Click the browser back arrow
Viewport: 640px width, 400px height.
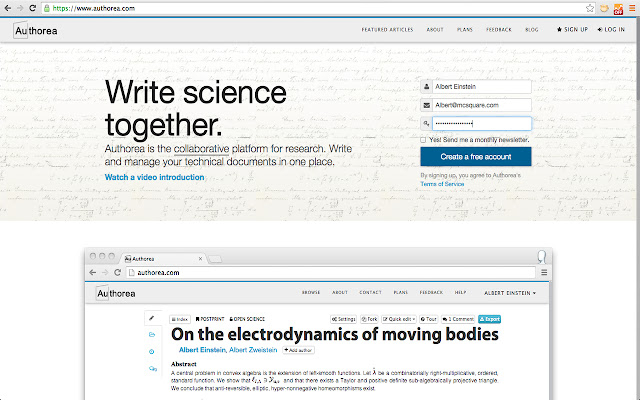[7, 8]
